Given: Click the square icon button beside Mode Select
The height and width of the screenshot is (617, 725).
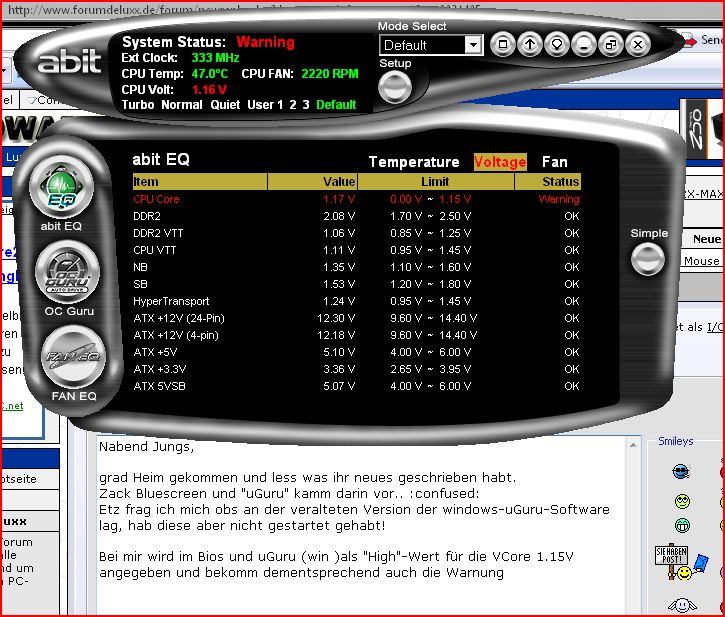Looking at the screenshot, I should click(503, 44).
